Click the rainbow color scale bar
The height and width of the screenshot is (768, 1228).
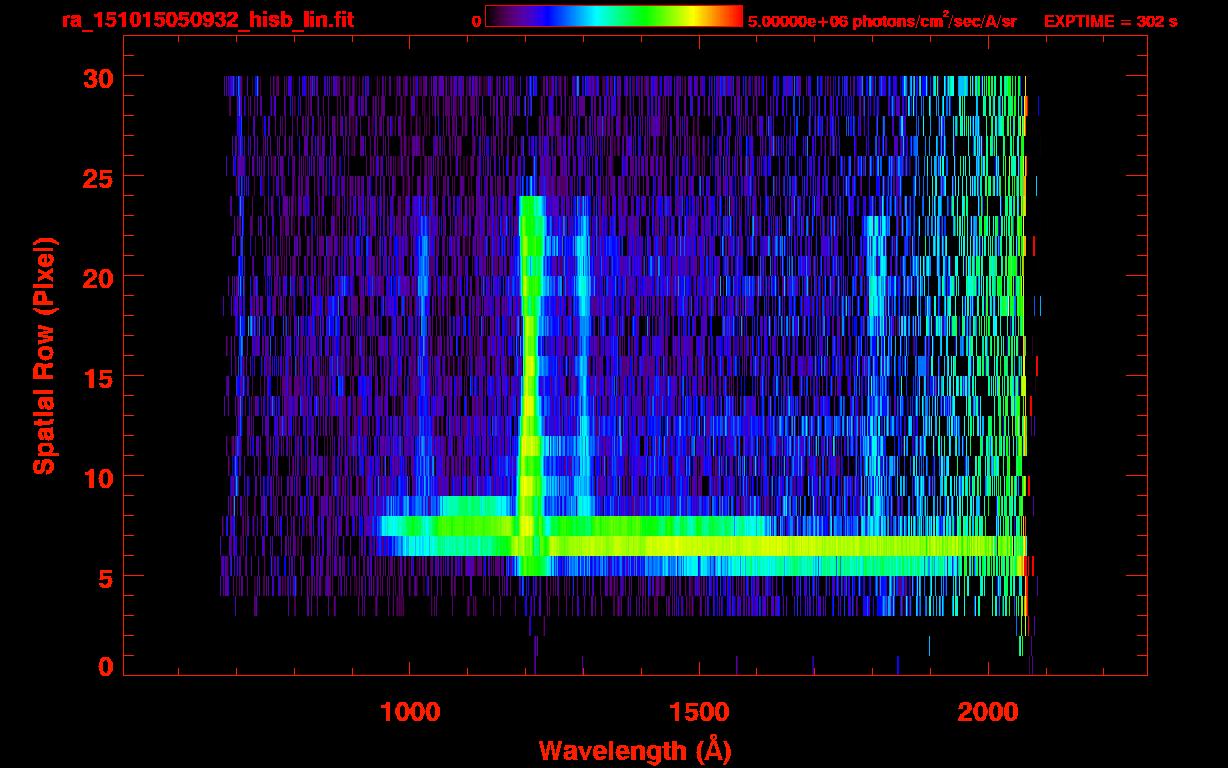pyautogui.click(x=614, y=16)
